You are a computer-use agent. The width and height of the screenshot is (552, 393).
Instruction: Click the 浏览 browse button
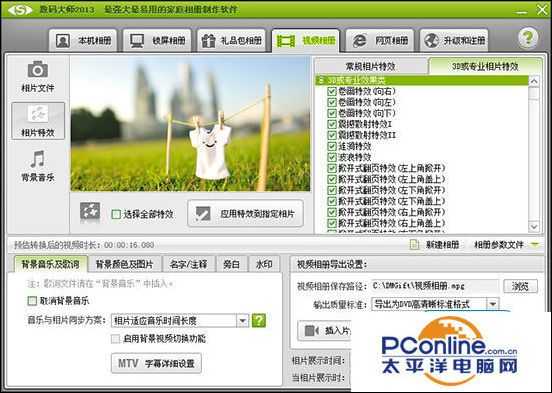(520, 286)
